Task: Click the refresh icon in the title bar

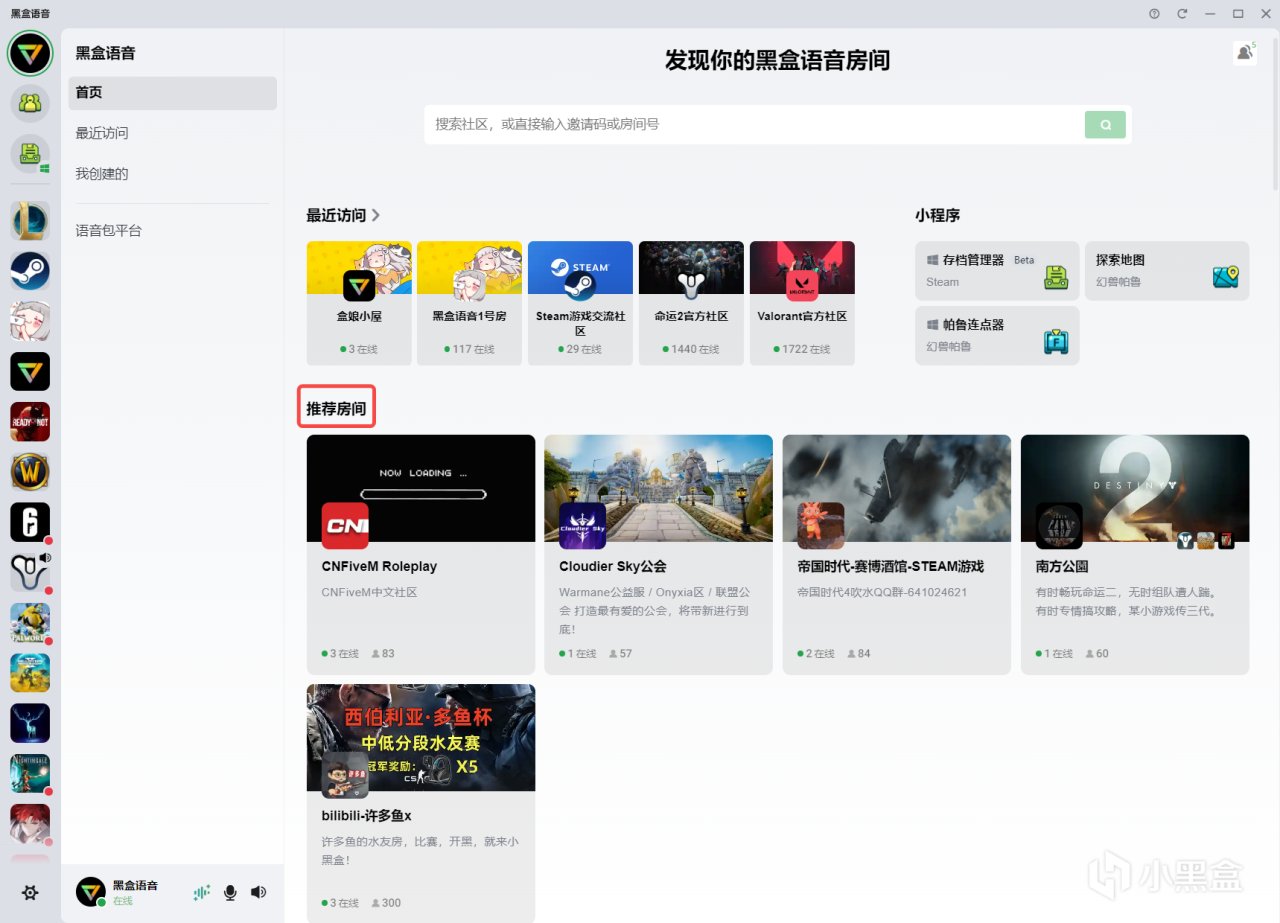Action: point(1182,13)
